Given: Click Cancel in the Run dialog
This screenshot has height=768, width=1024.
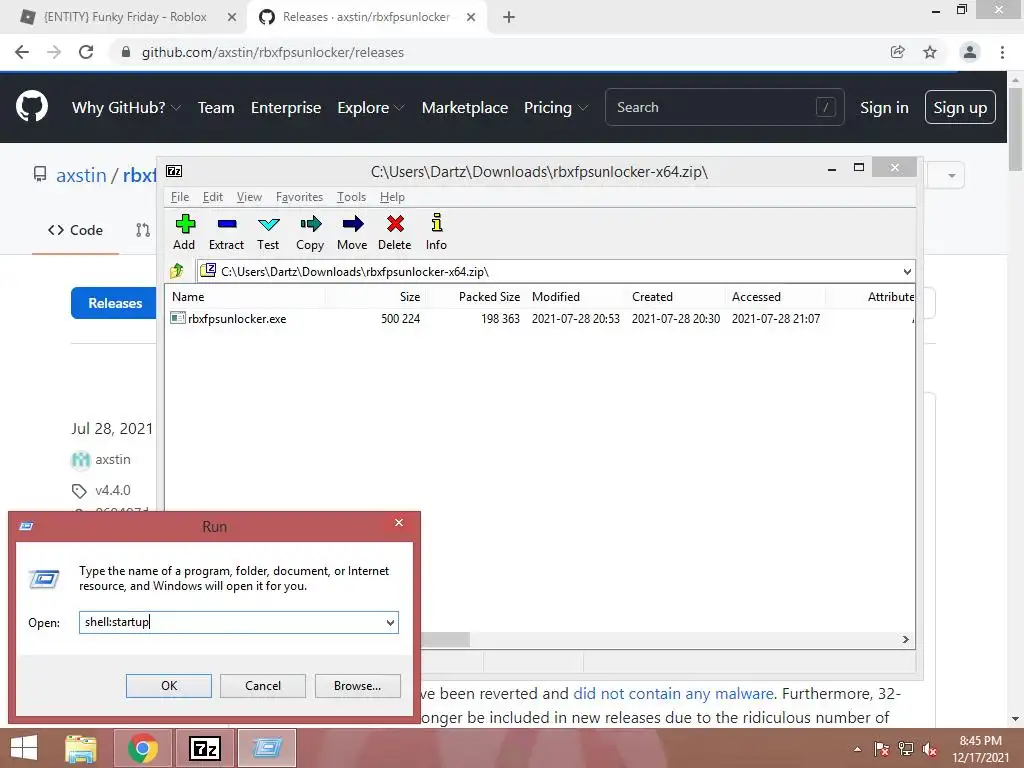Looking at the screenshot, I should pyautogui.click(x=263, y=686).
